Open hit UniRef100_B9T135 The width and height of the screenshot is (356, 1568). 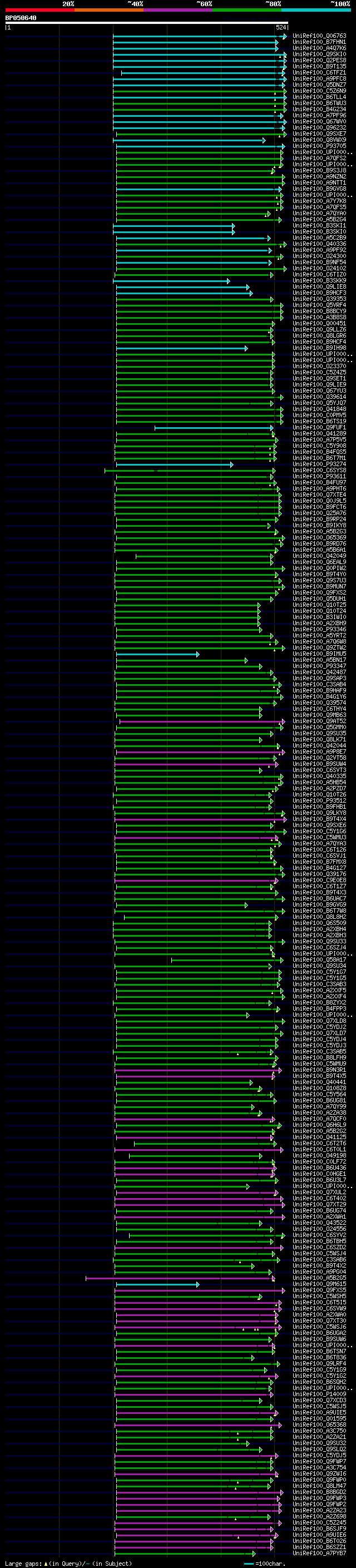(319, 67)
